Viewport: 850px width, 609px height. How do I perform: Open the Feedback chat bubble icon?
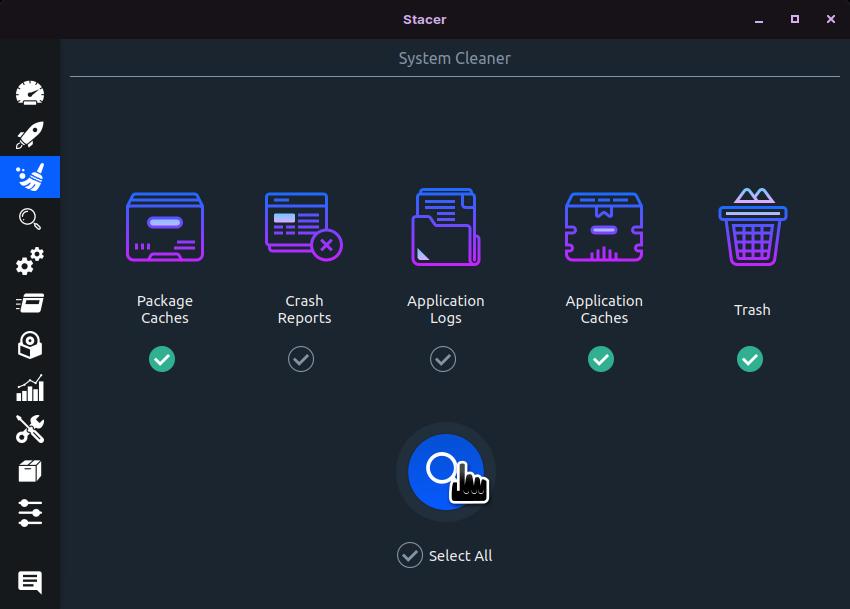pyautogui.click(x=30, y=582)
